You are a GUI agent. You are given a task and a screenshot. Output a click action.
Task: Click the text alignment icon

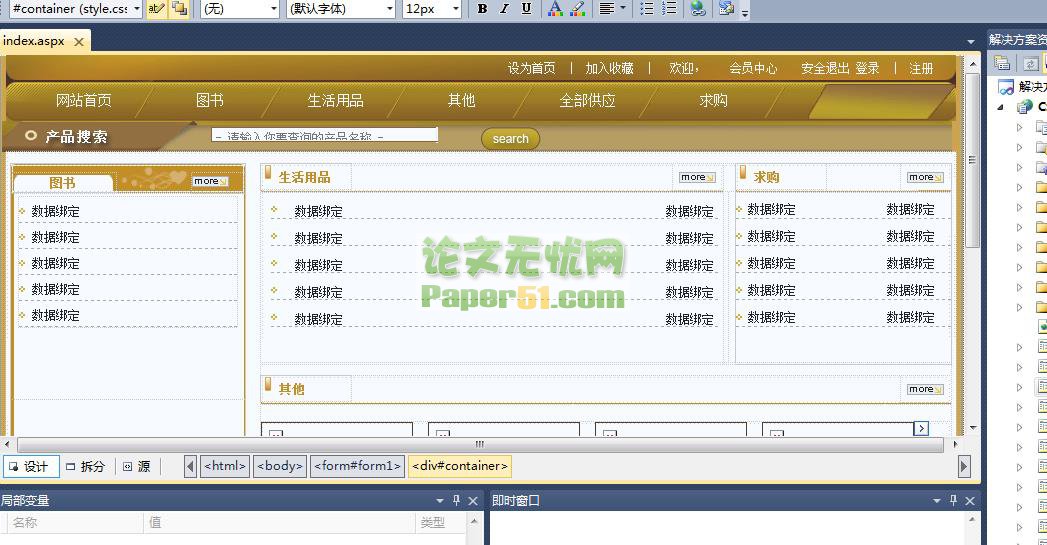(x=606, y=9)
